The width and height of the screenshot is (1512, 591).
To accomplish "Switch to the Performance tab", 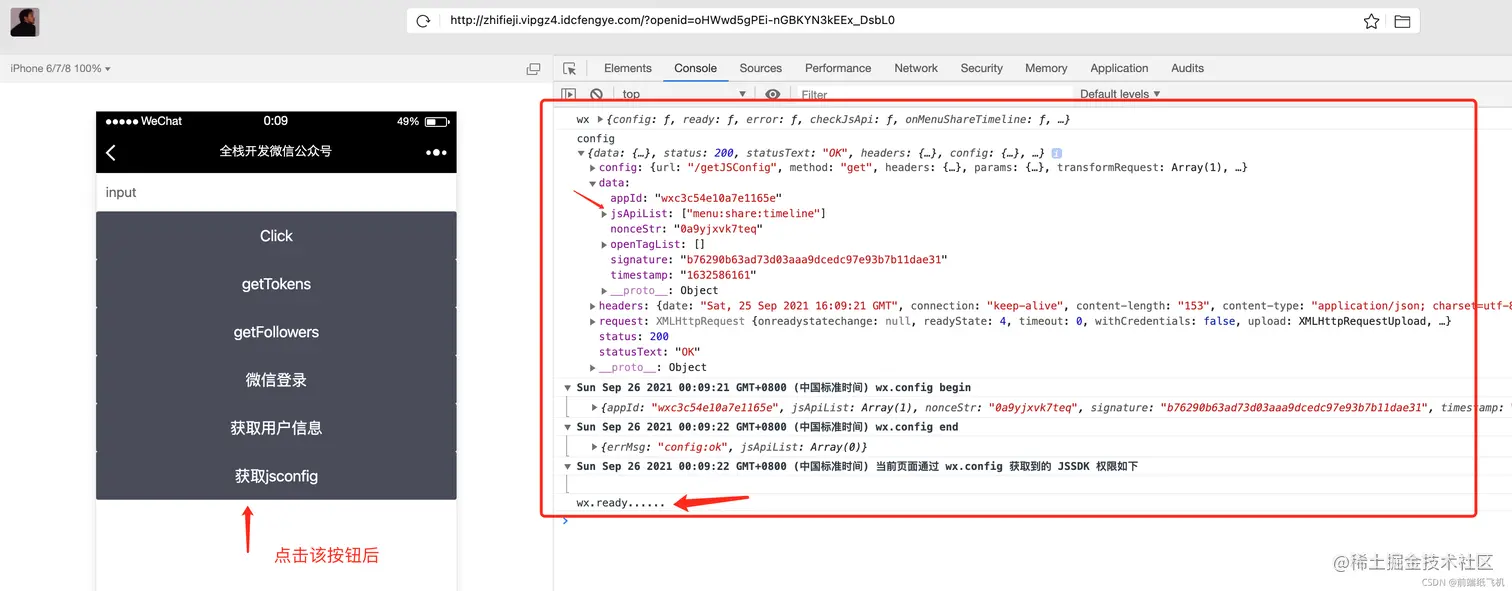I will point(838,68).
